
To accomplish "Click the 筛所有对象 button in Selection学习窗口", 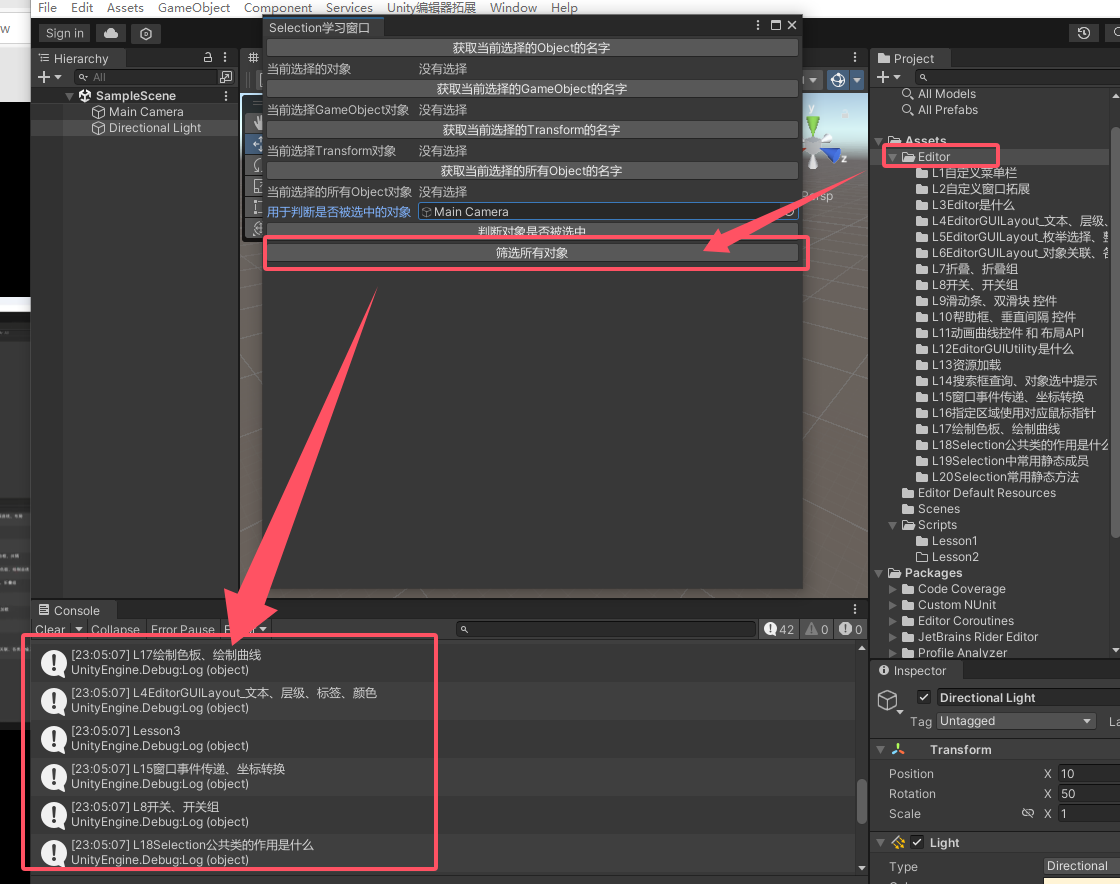I will pyautogui.click(x=535, y=253).
